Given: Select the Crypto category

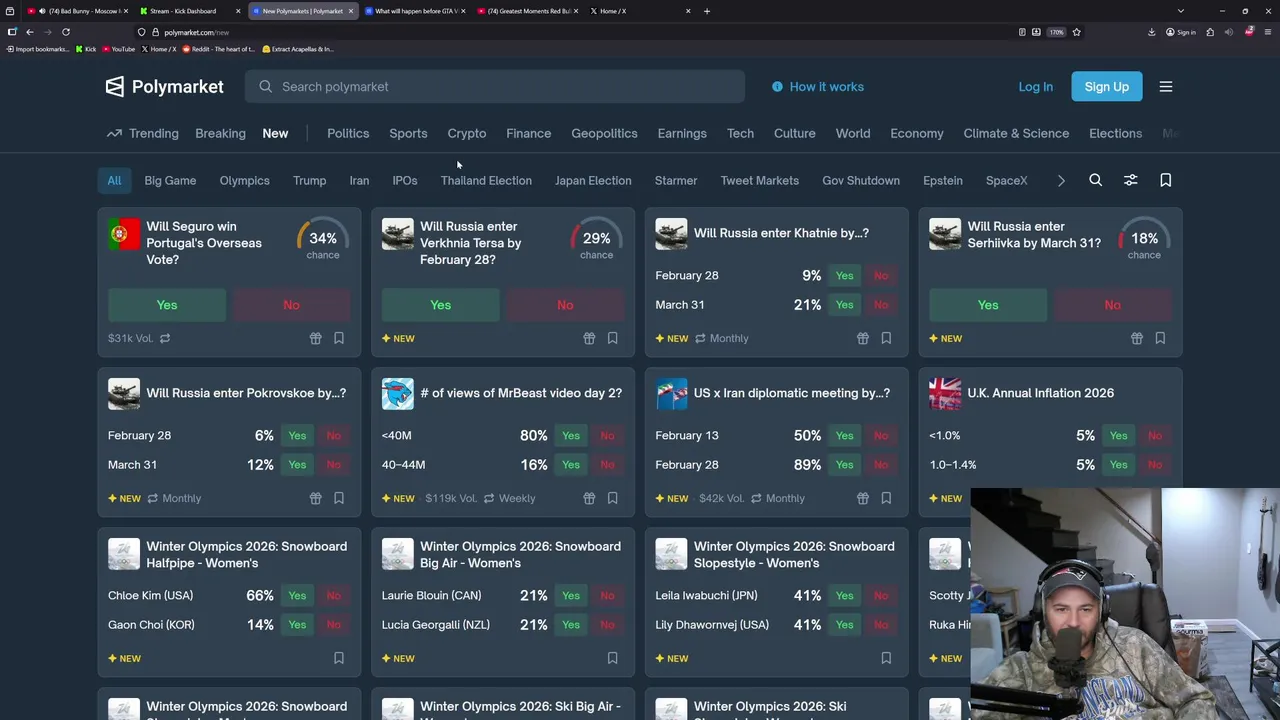Looking at the screenshot, I should 467,133.
